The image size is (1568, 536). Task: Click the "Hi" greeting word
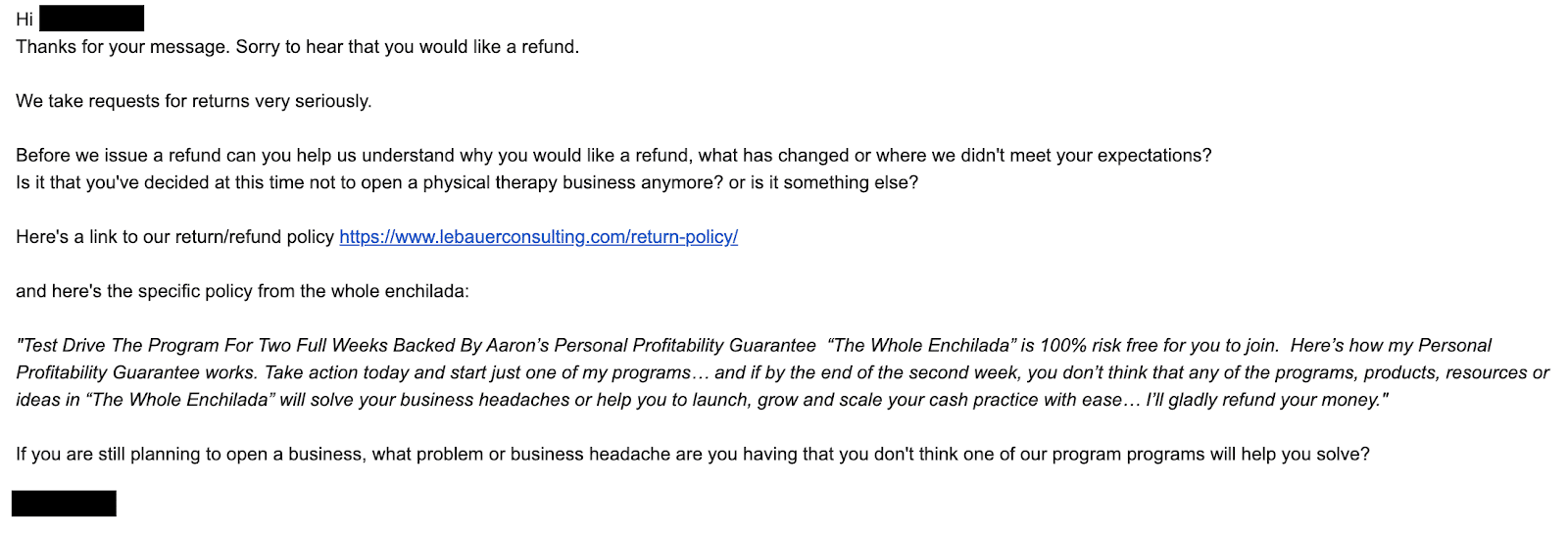(24, 20)
